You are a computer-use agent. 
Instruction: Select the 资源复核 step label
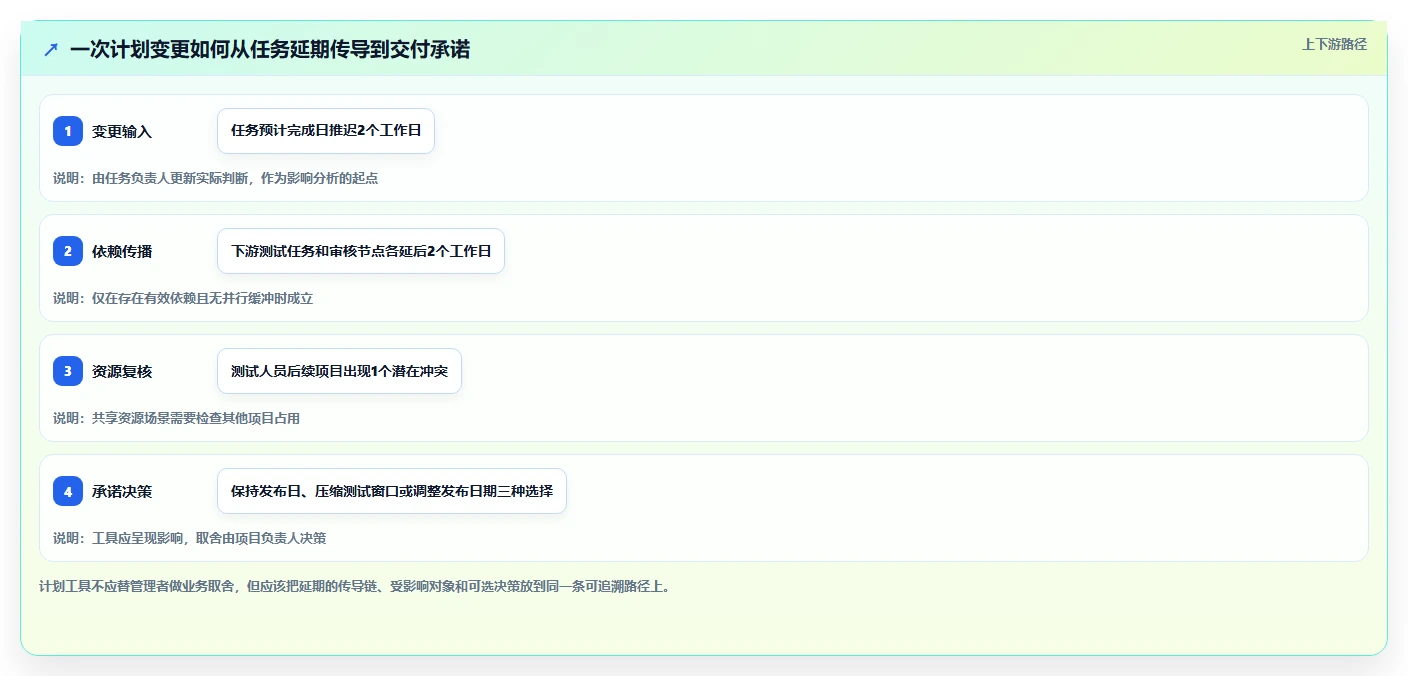pos(122,371)
